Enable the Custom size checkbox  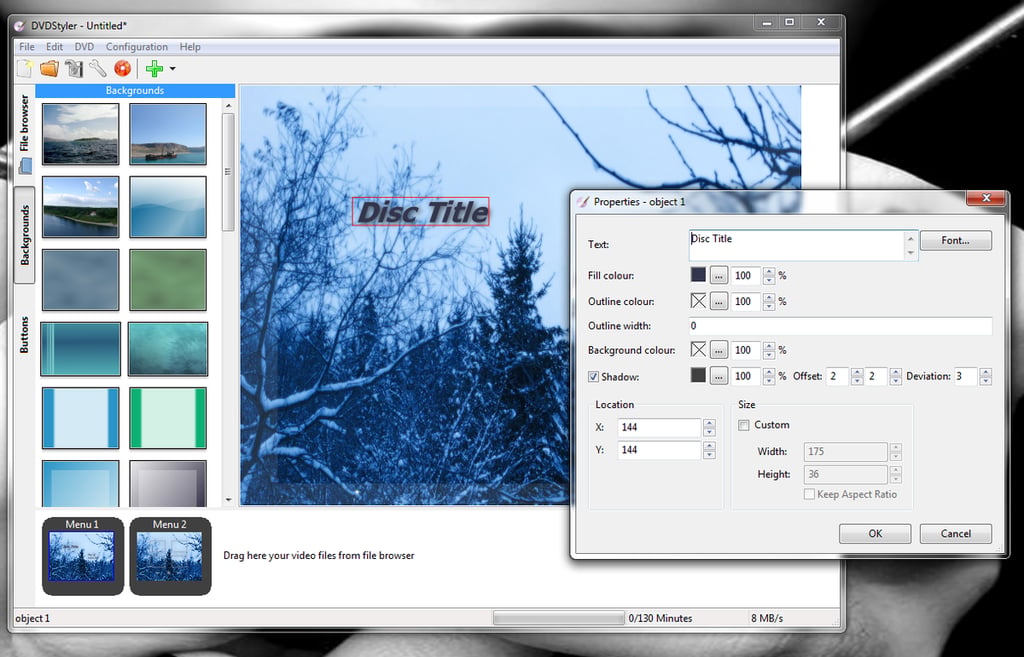744,425
